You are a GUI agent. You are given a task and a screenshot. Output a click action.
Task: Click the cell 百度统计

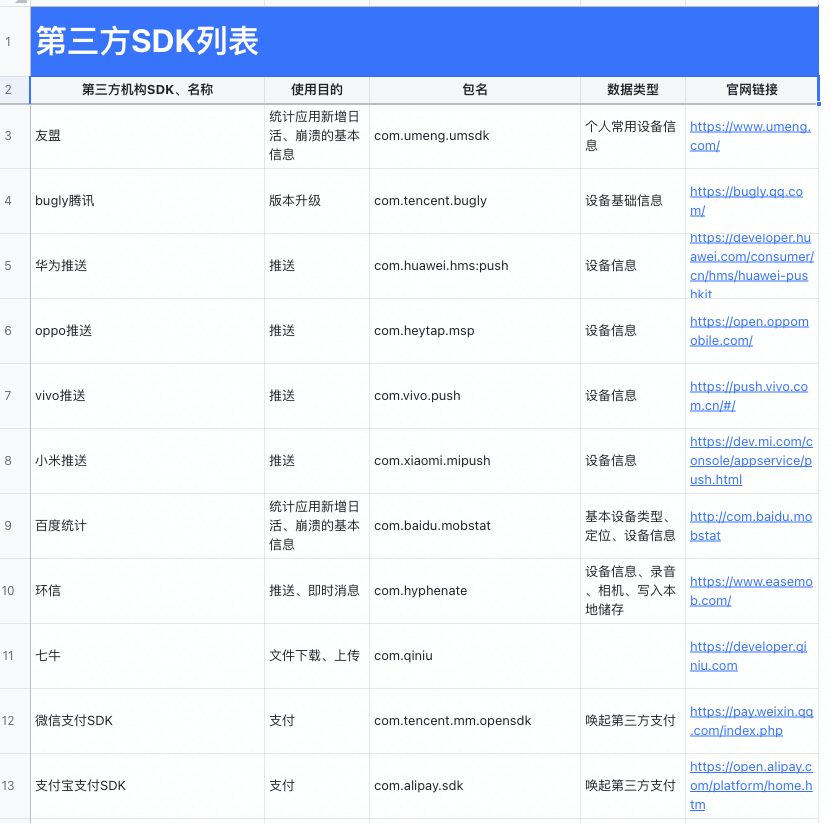(147, 526)
